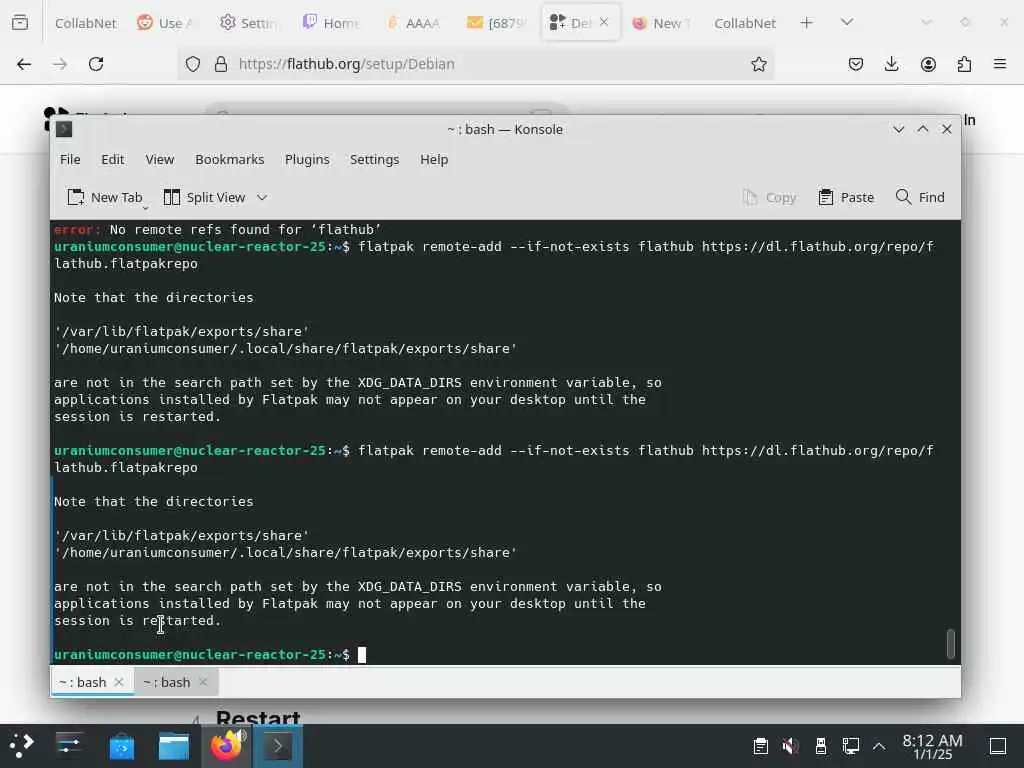Open the KDE application launcher

click(22, 745)
